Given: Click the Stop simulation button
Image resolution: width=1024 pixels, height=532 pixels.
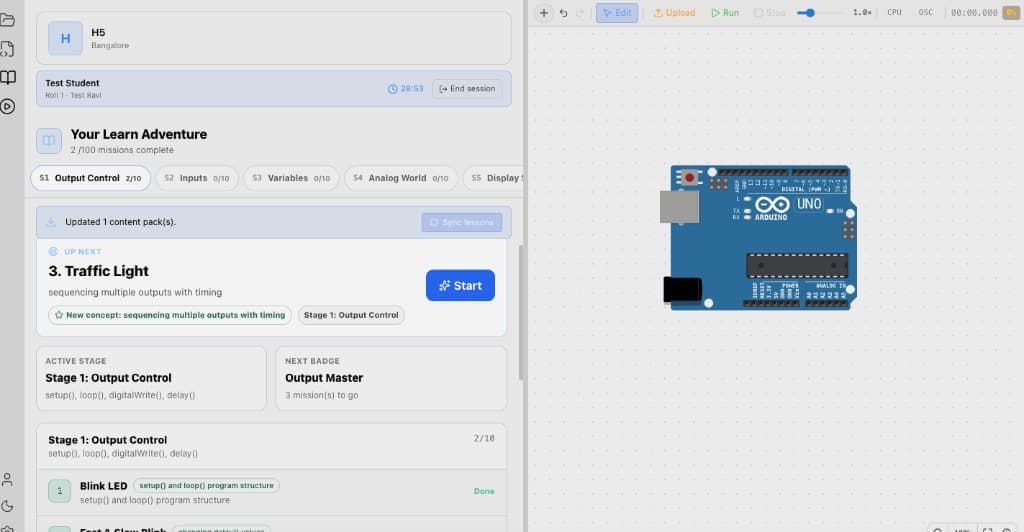Looking at the screenshot, I should point(769,13).
